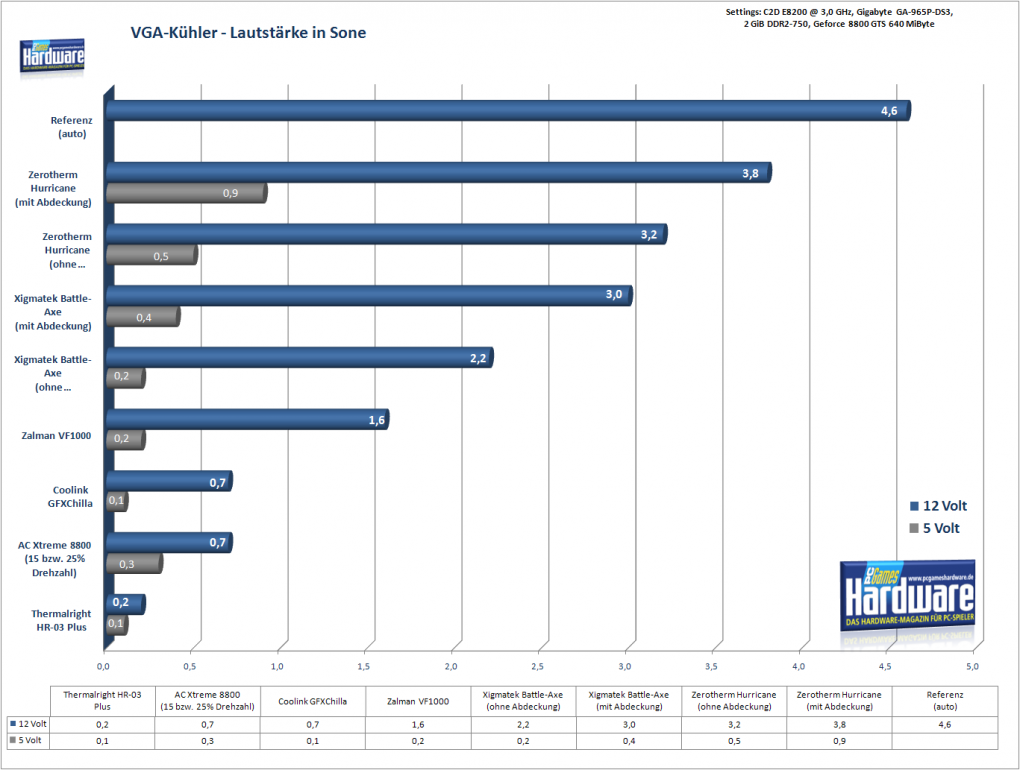Screen dimensions: 1020x770
Task: Click the 4,6 cell in the table's 12 Volt row
Action: click(945, 724)
